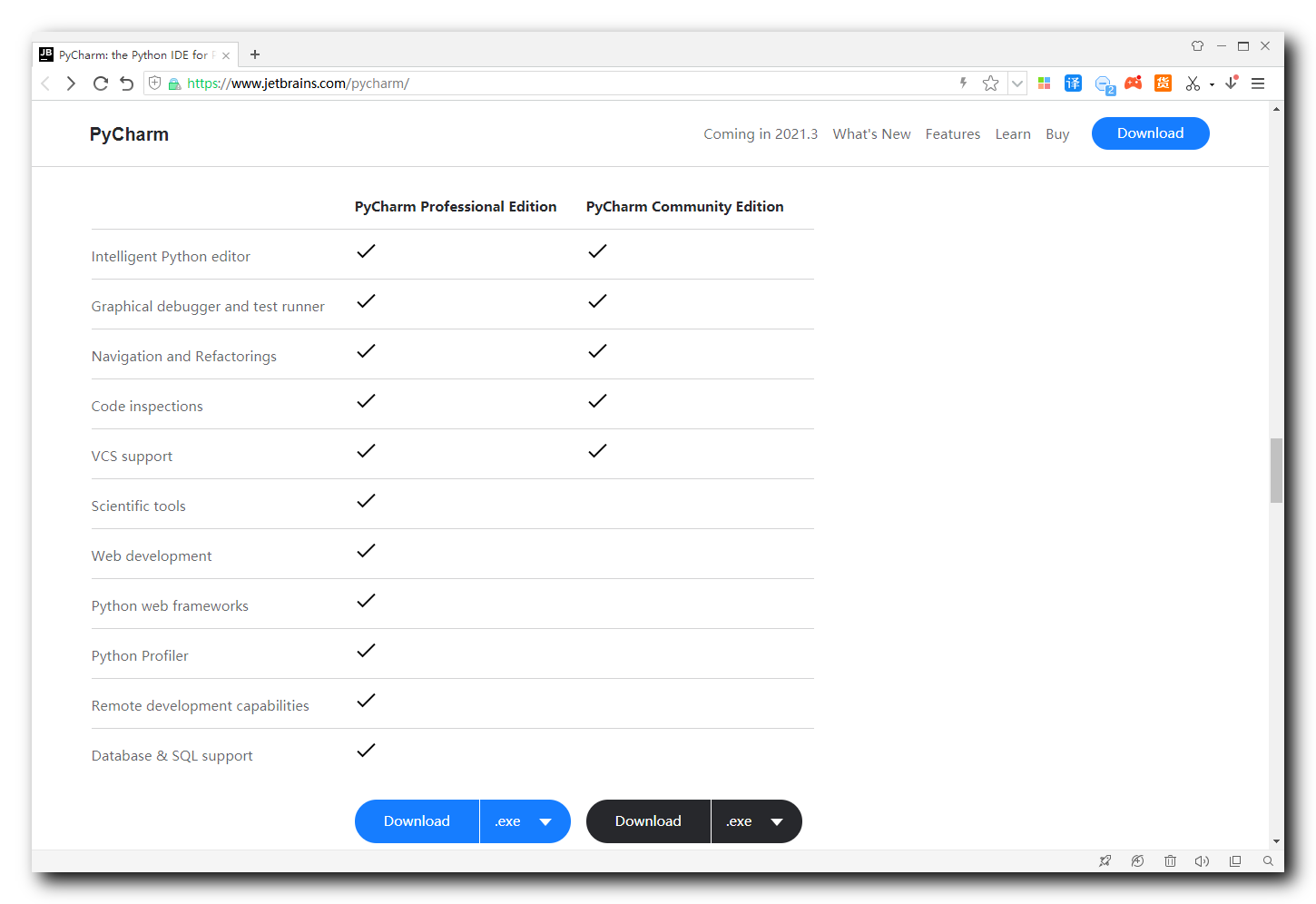Open the colorful four-square apps extension
The height and width of the screenshot is (904, 1316).
[1044, 84]
